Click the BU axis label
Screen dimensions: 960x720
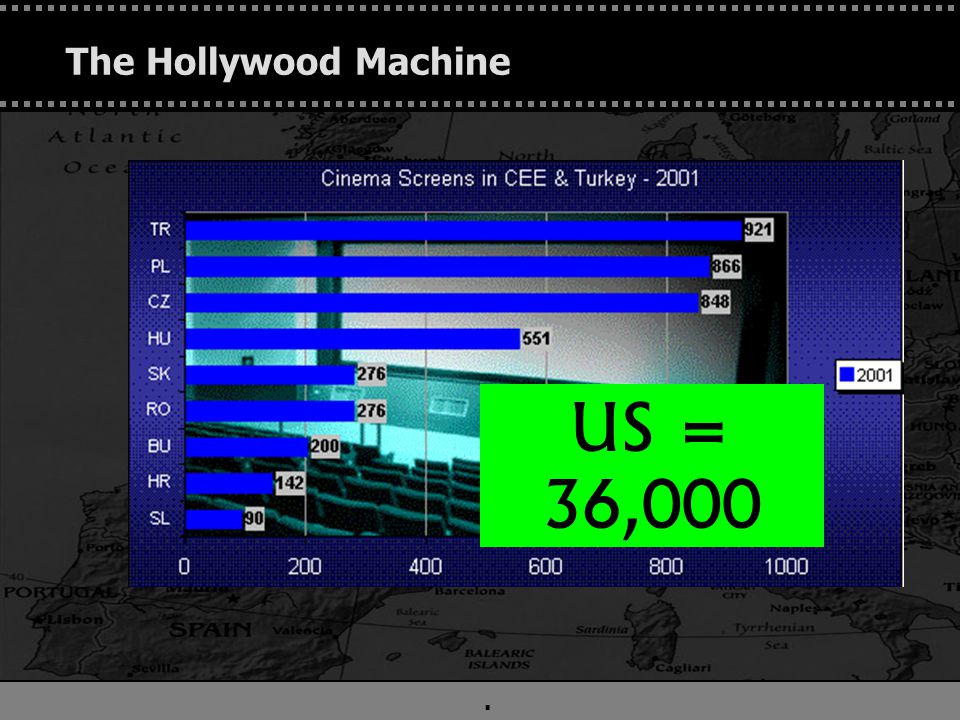[159, 446]
